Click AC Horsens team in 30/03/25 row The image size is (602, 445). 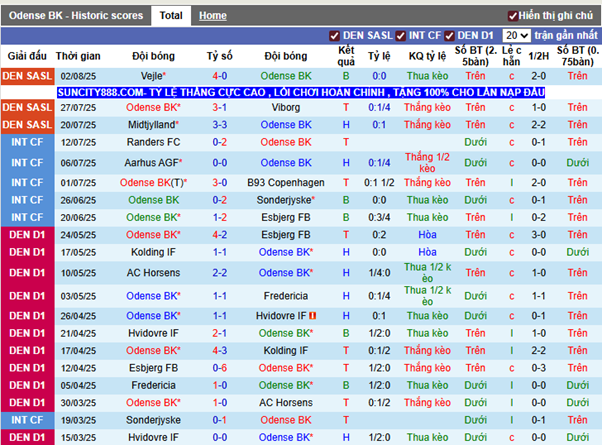point(286,402)
